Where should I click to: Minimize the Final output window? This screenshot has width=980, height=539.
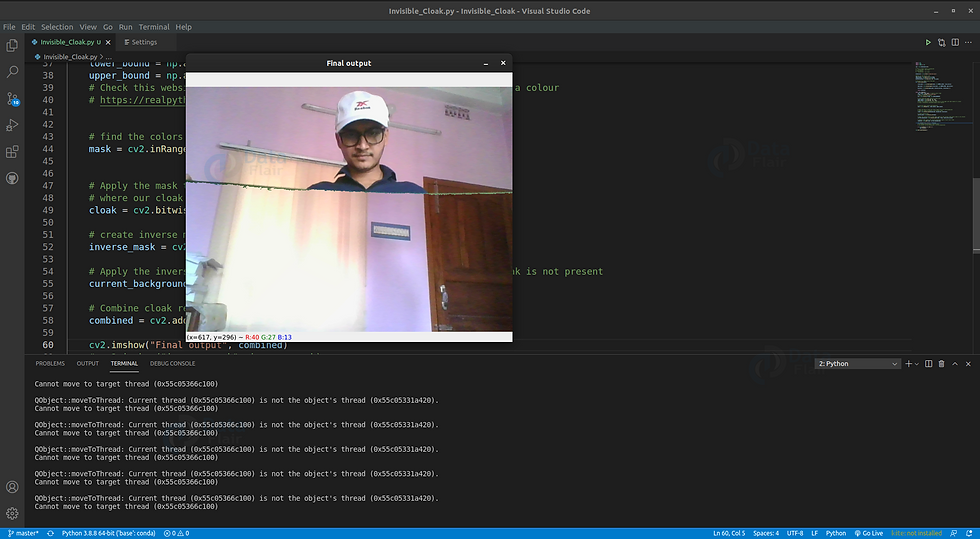pyautogui.click(x=486, y=63)
